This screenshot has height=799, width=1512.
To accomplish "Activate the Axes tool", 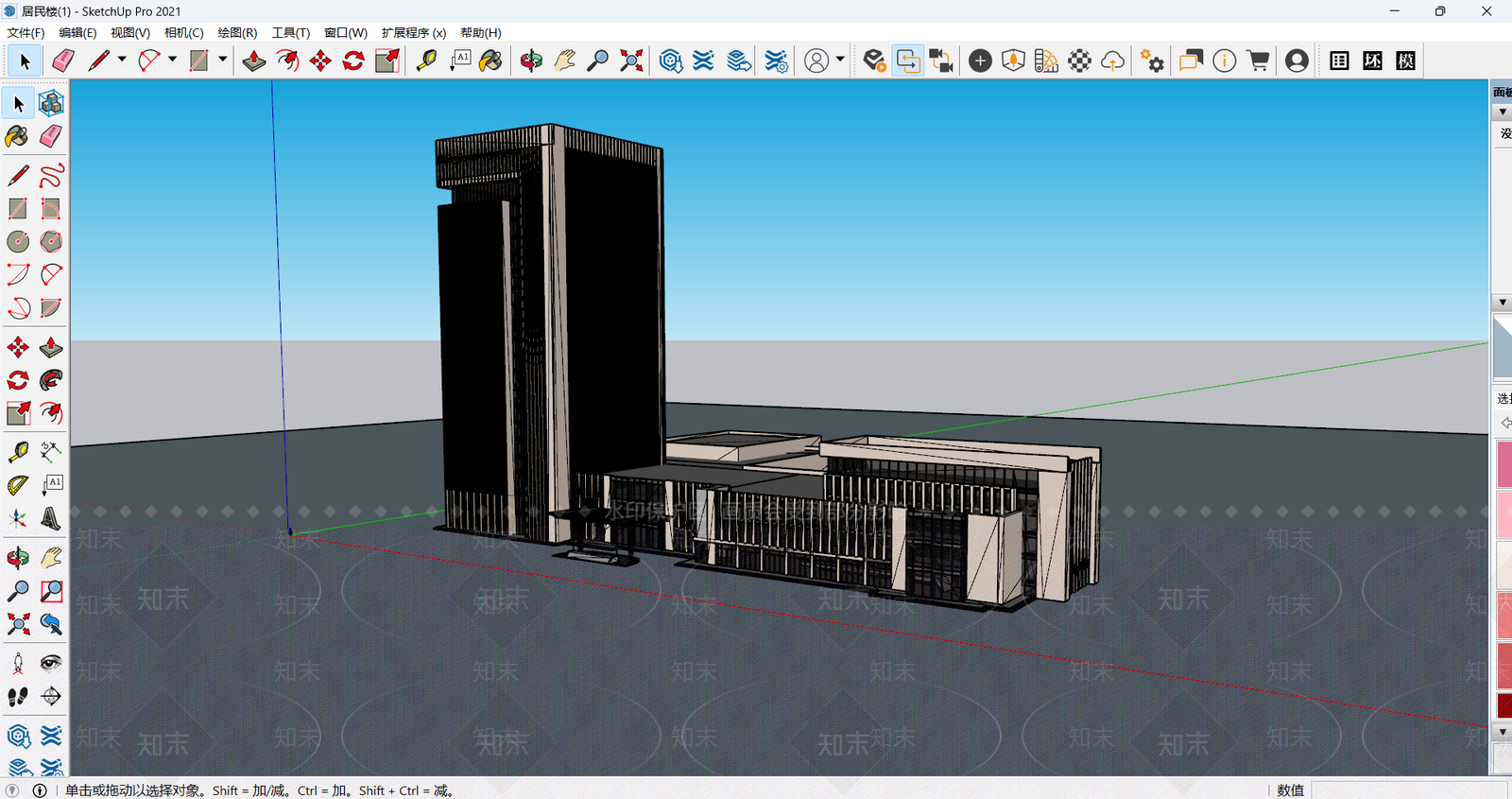I will click(18, 518).
